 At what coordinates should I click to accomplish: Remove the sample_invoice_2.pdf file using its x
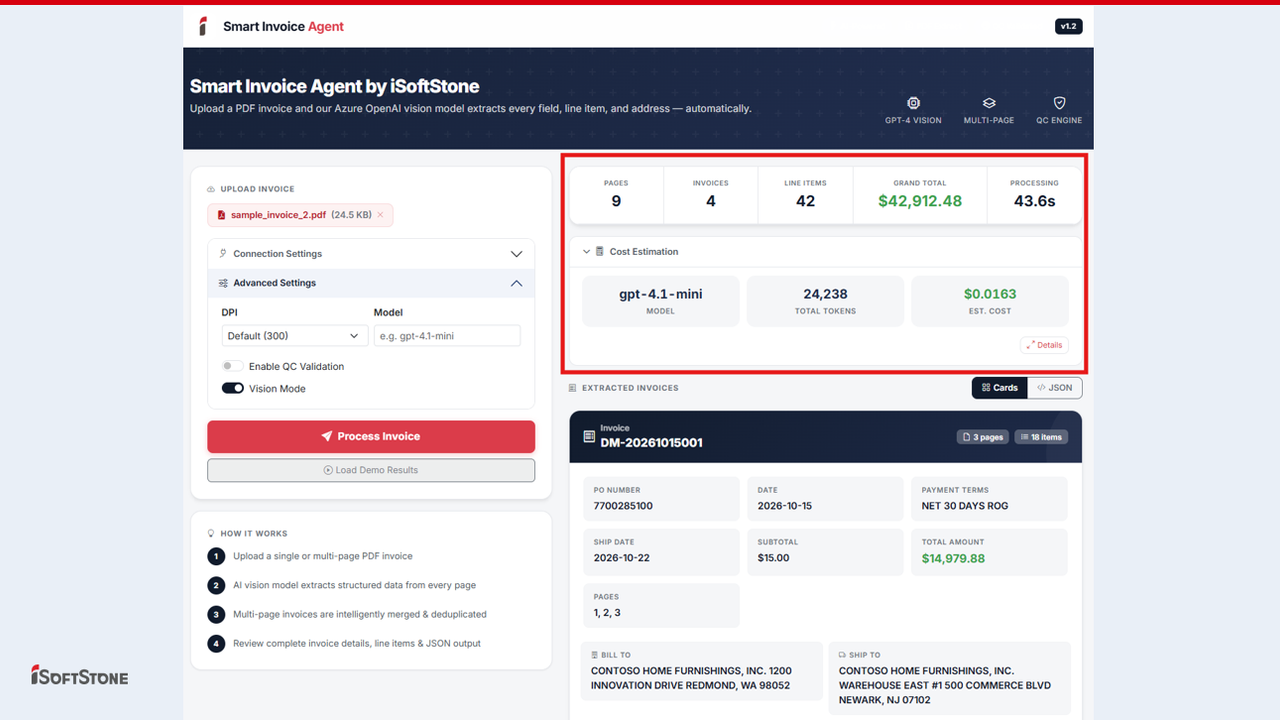point(380,215)
